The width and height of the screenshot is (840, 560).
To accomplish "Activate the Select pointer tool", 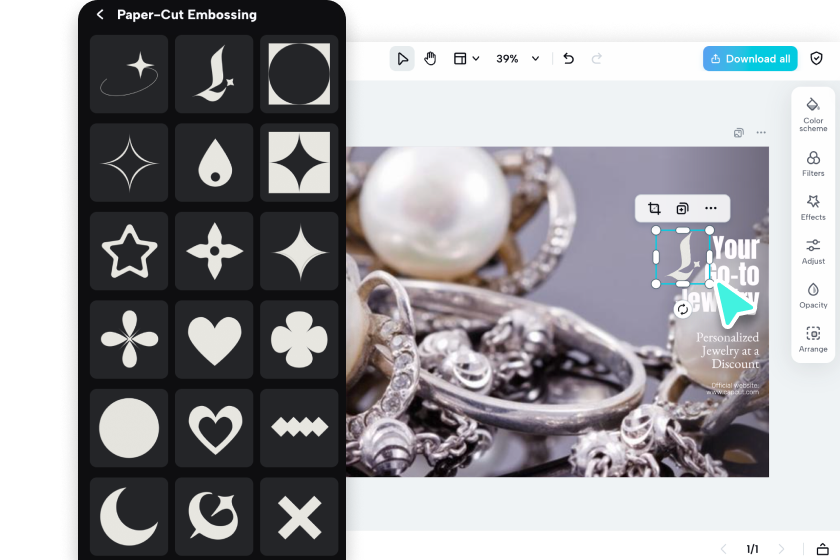I will (402, 58).
